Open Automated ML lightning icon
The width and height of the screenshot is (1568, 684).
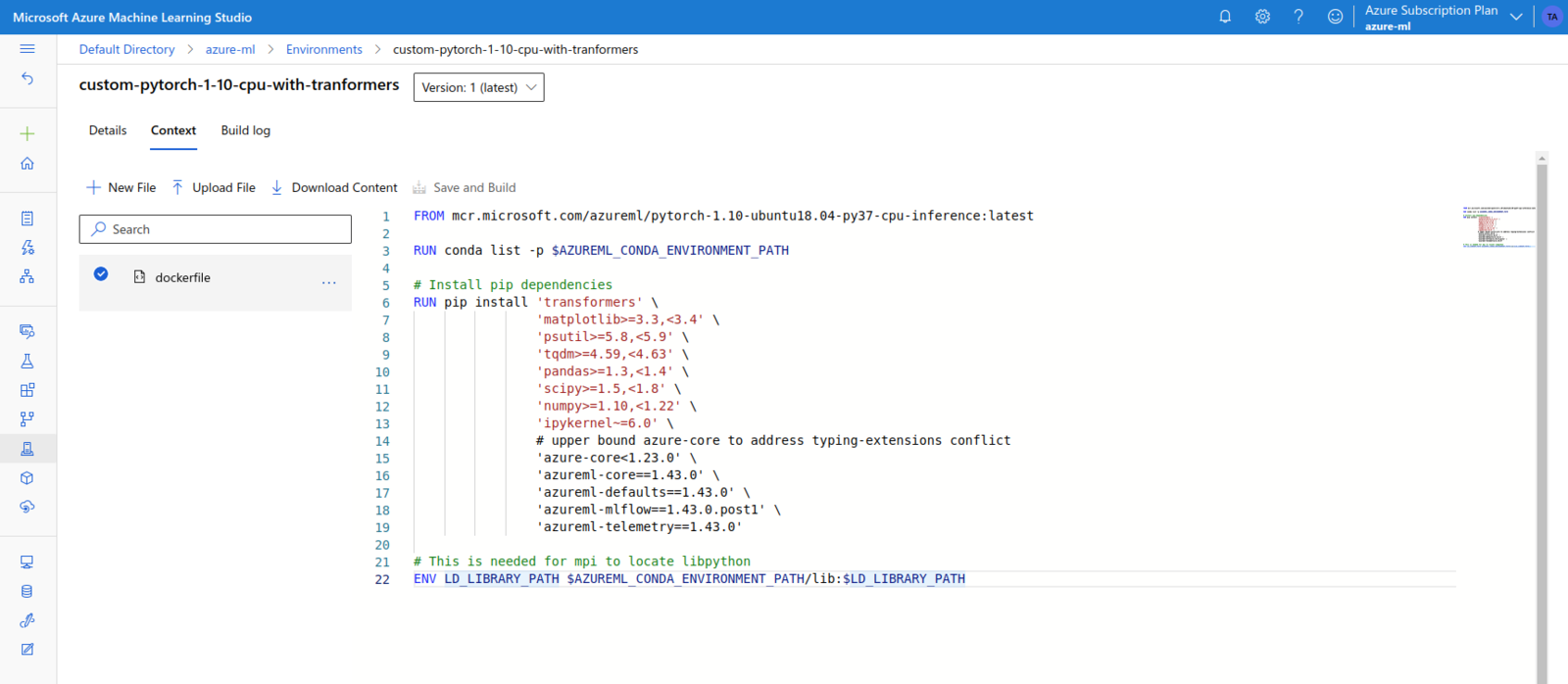pos(27,248)
